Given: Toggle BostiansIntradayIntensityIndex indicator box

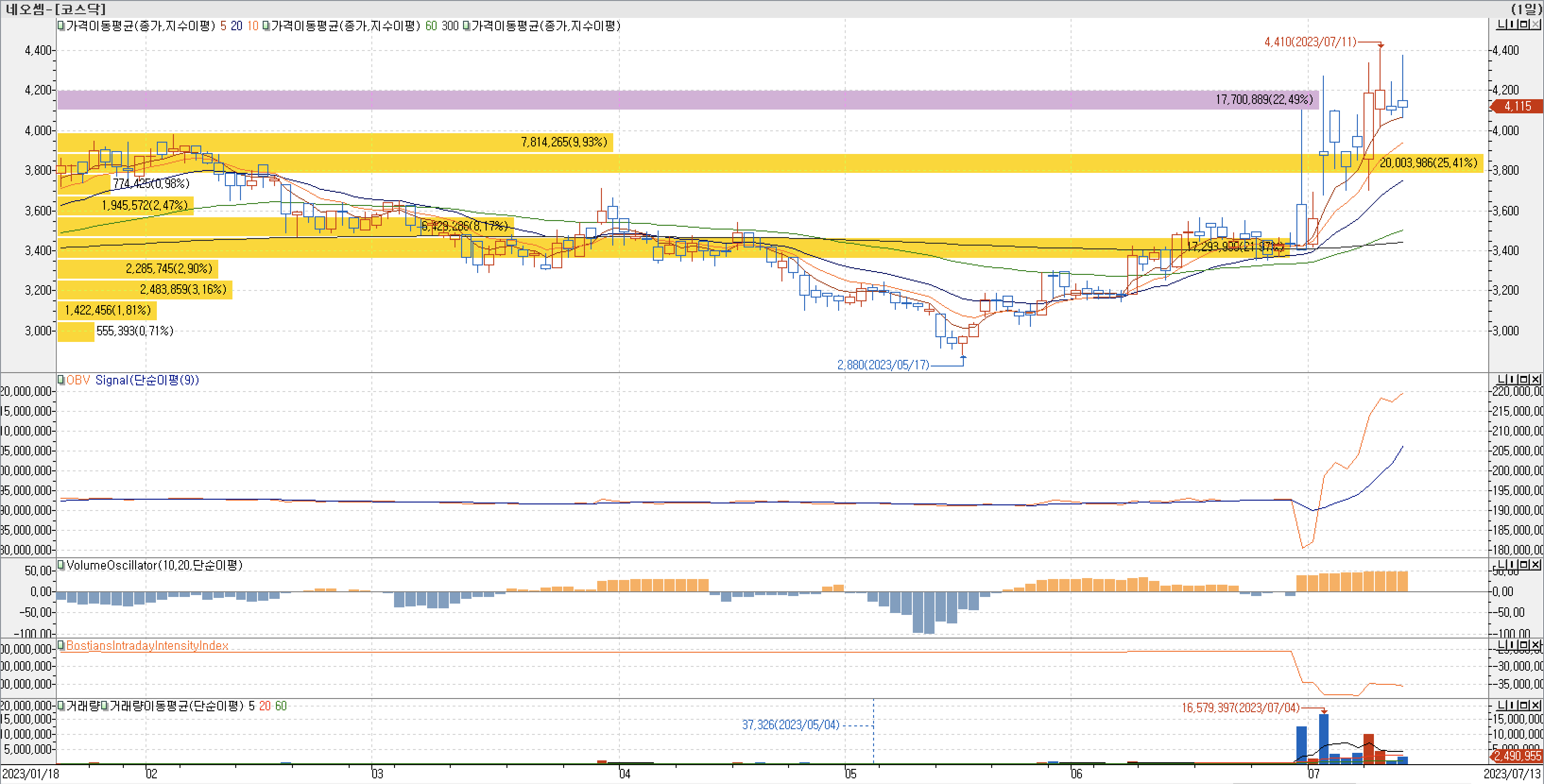Looking at the screenshot, I should coord(61,645).
